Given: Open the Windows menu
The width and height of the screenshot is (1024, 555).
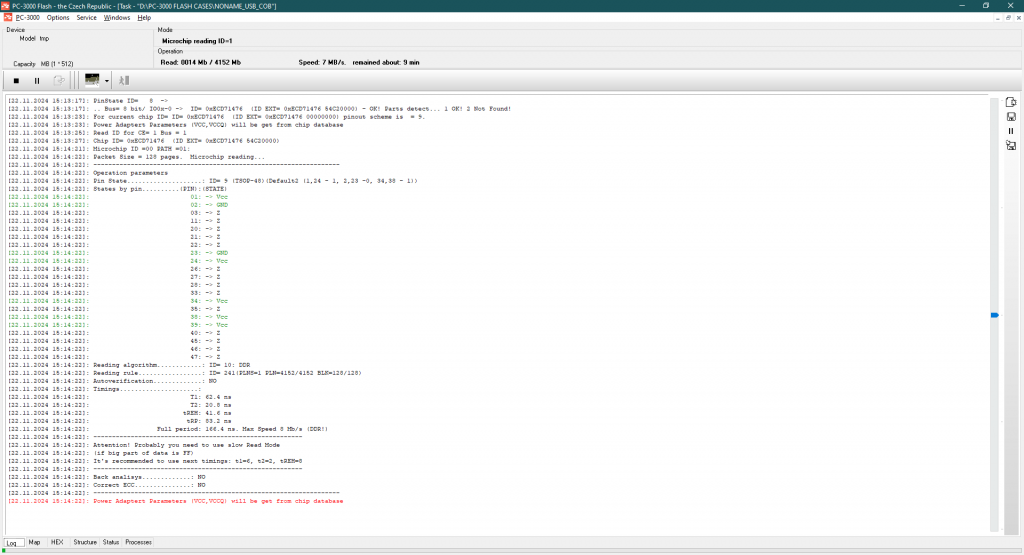Looking at the screenshot, I should click(x=117, y=18).
